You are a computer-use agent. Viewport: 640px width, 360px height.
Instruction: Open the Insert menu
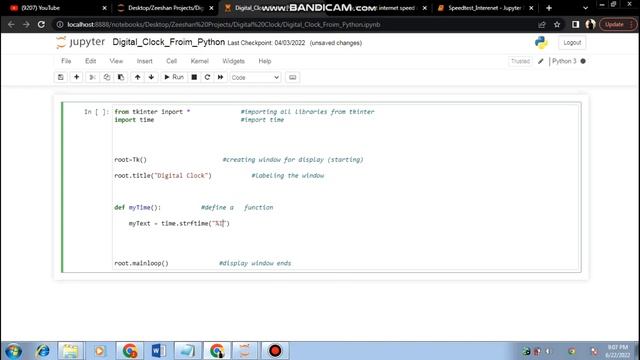click(x=144, y=61)
